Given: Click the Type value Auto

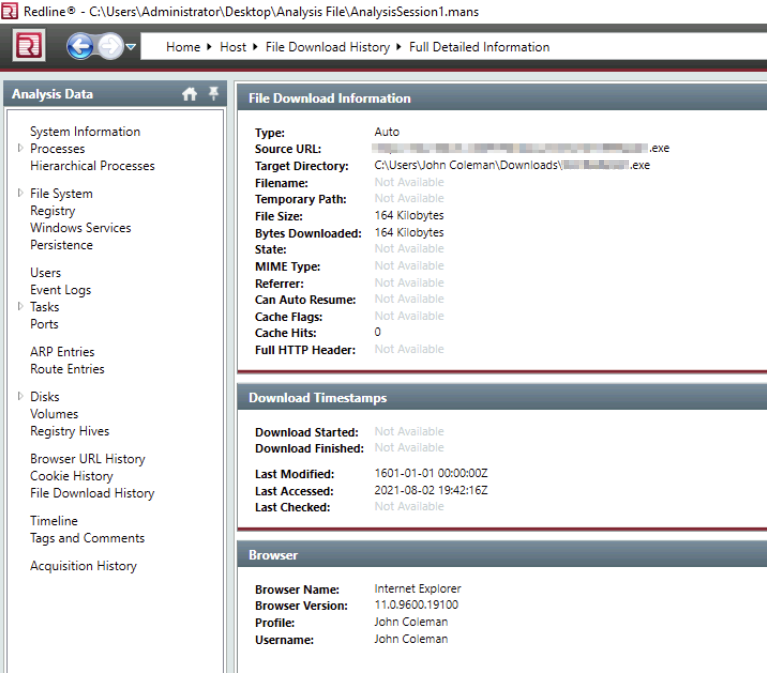Looking at the screenshot, I should tap(386, 132).
